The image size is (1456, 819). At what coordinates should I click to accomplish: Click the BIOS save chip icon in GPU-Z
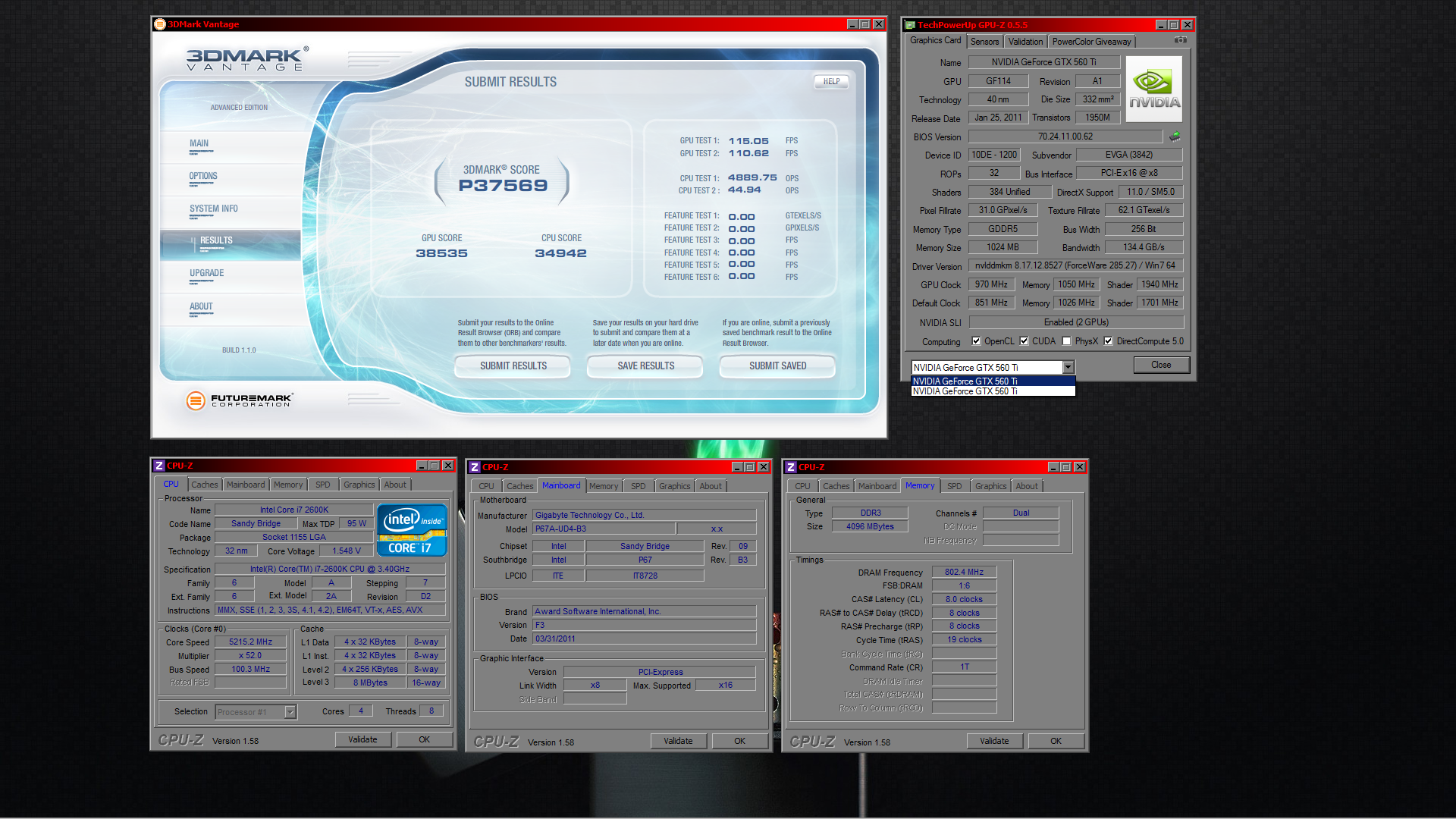click(x=1175, y=136)
